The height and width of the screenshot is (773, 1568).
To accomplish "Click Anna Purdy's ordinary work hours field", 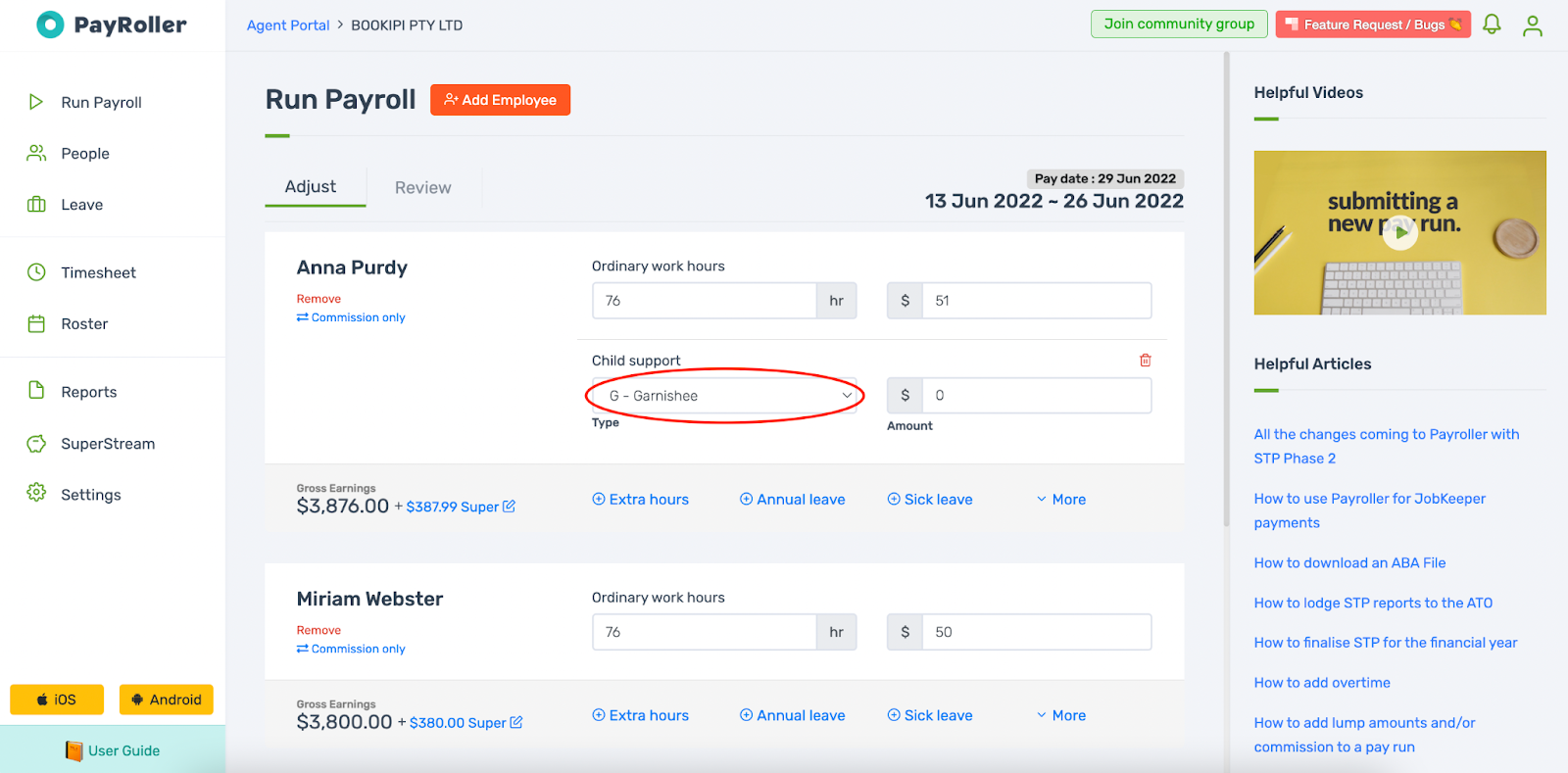I will [x=705, y=301].
